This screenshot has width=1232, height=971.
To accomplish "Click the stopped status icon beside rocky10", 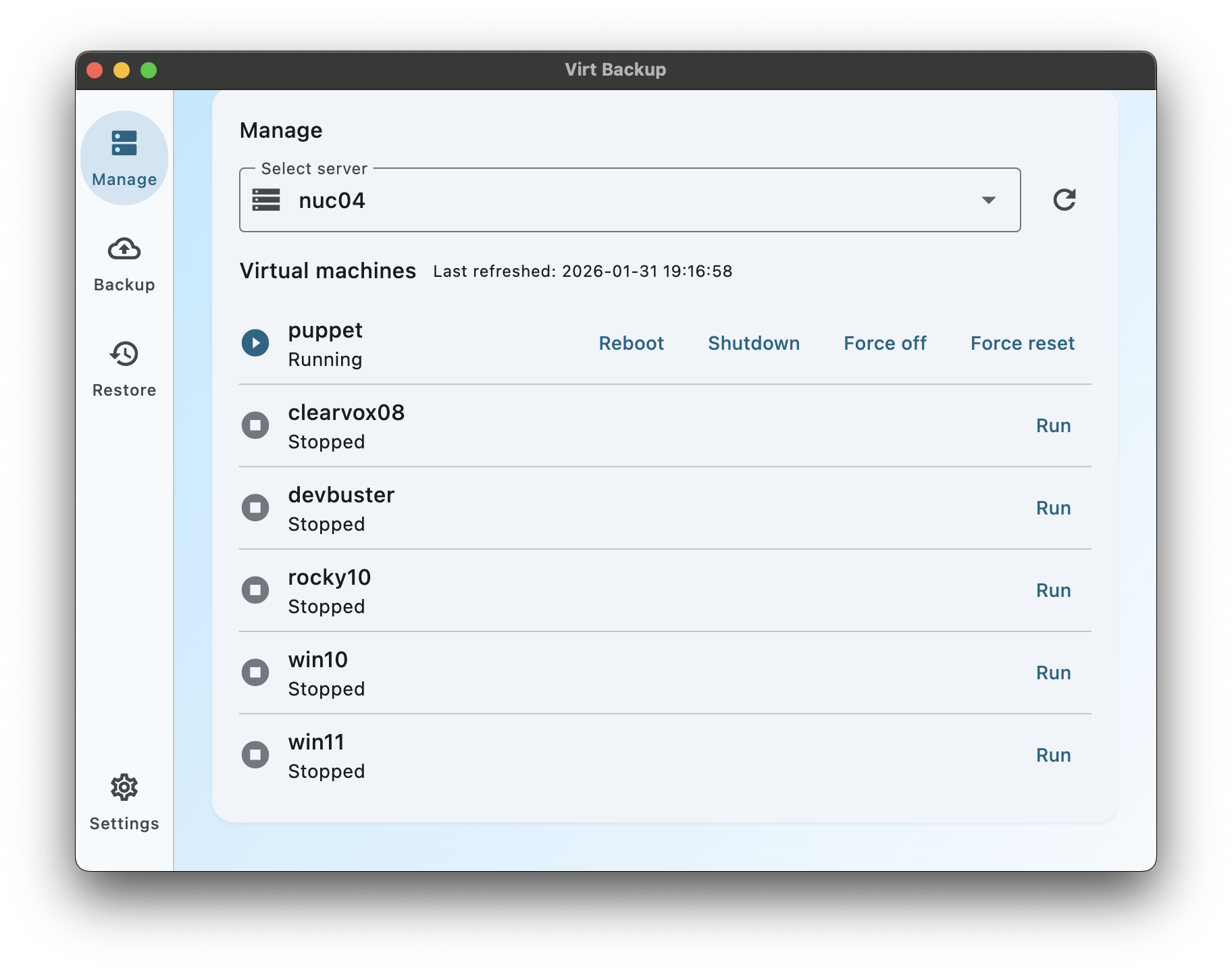I will 255,589.
